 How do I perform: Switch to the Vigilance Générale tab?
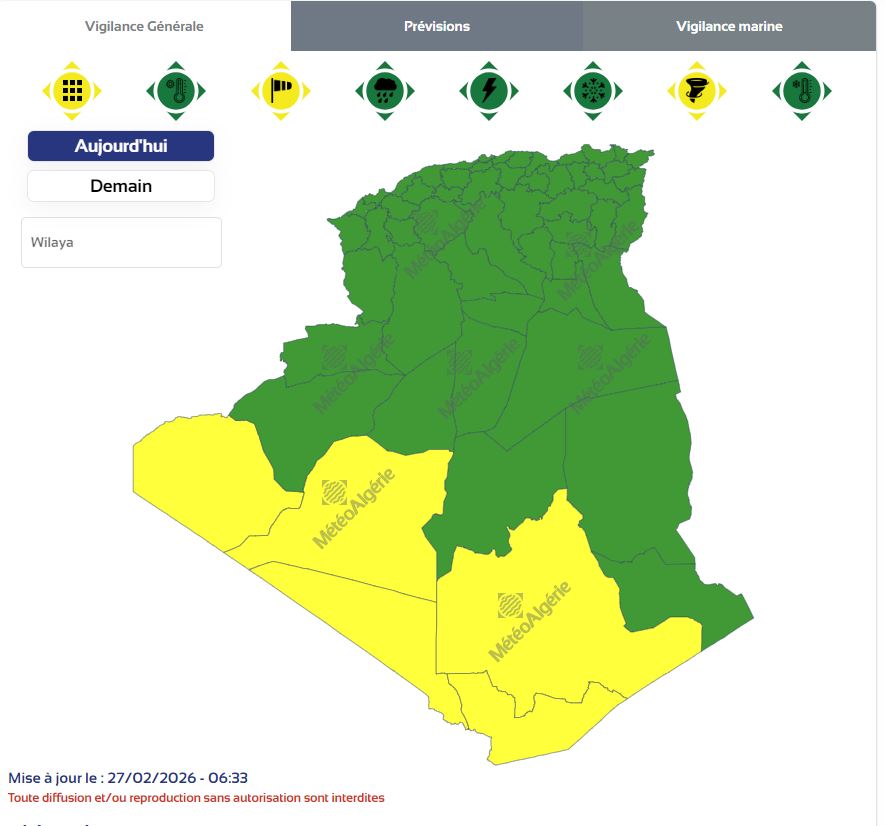[144, 26]
